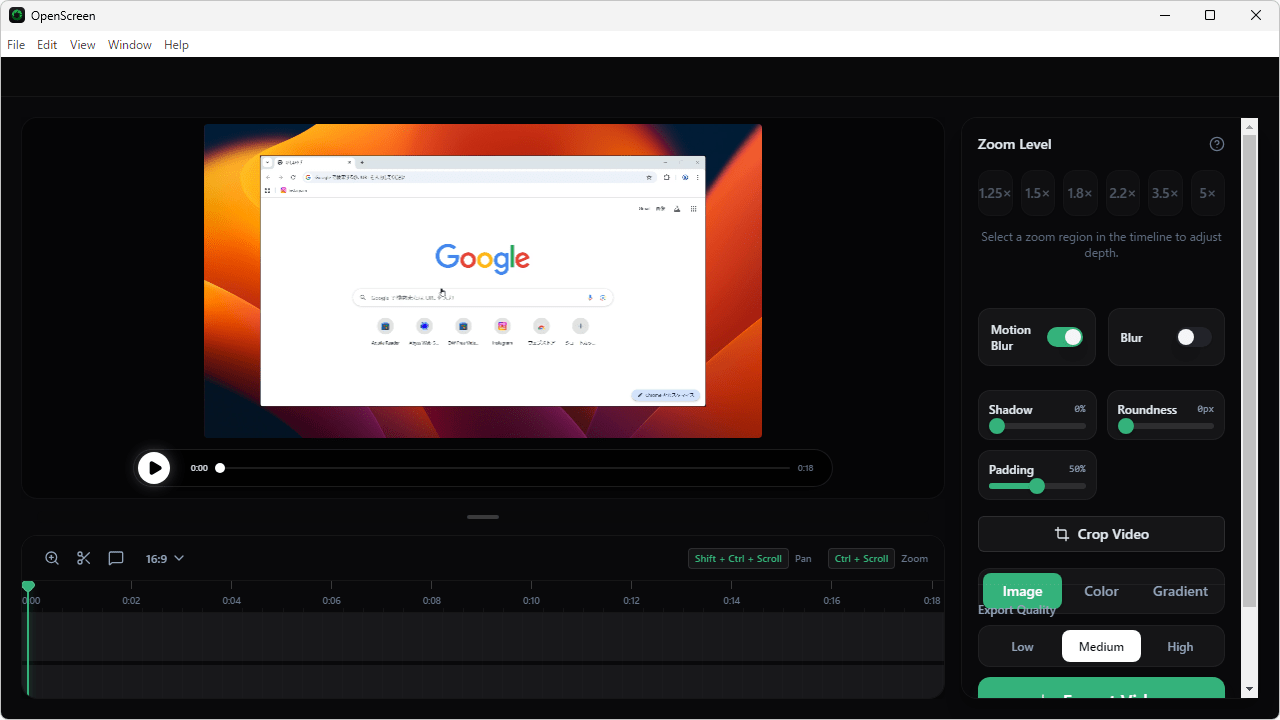Image resolution: width=1280 pixels, height=720 pixels.
Task: Enable the Blur toggle
Action: pyautogui.click(x=1192, y=337)
